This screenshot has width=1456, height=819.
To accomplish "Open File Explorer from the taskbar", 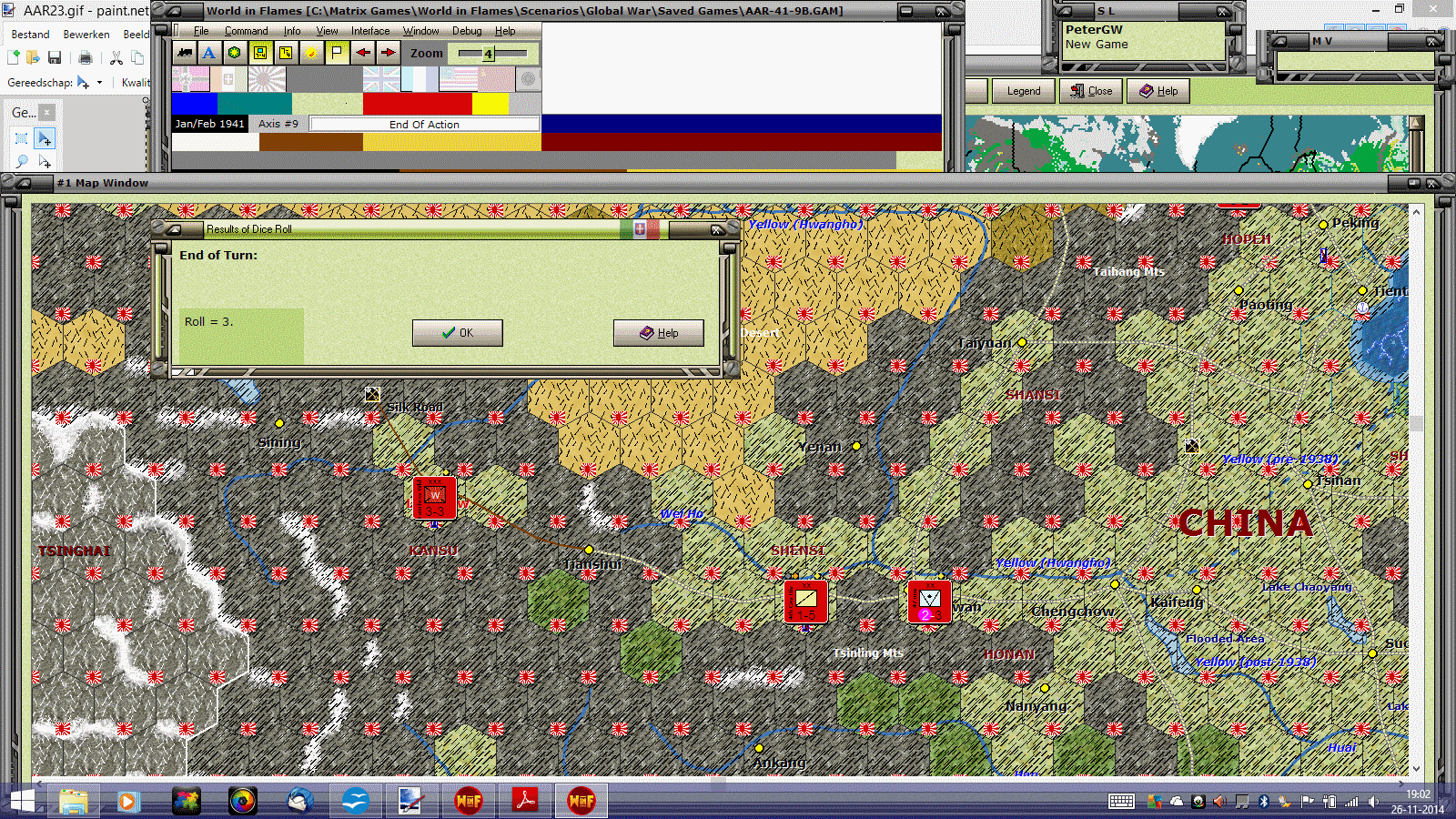I will [73, 802].
